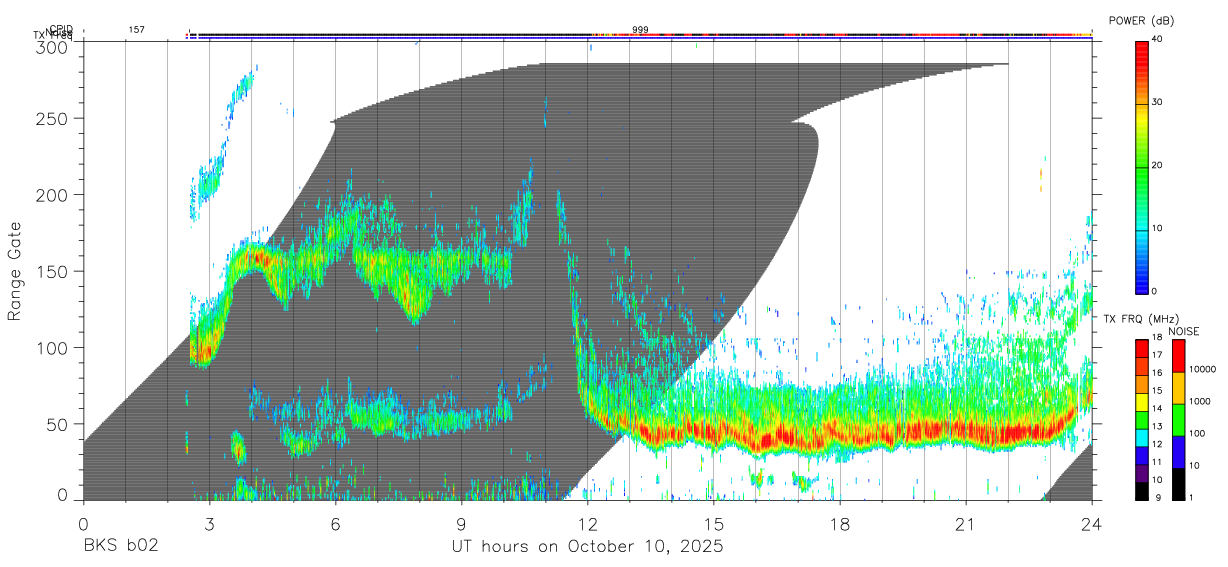Click the power scale value '40'
This screenshot has height=567, width=1228.
click(x=1158, y=40)
